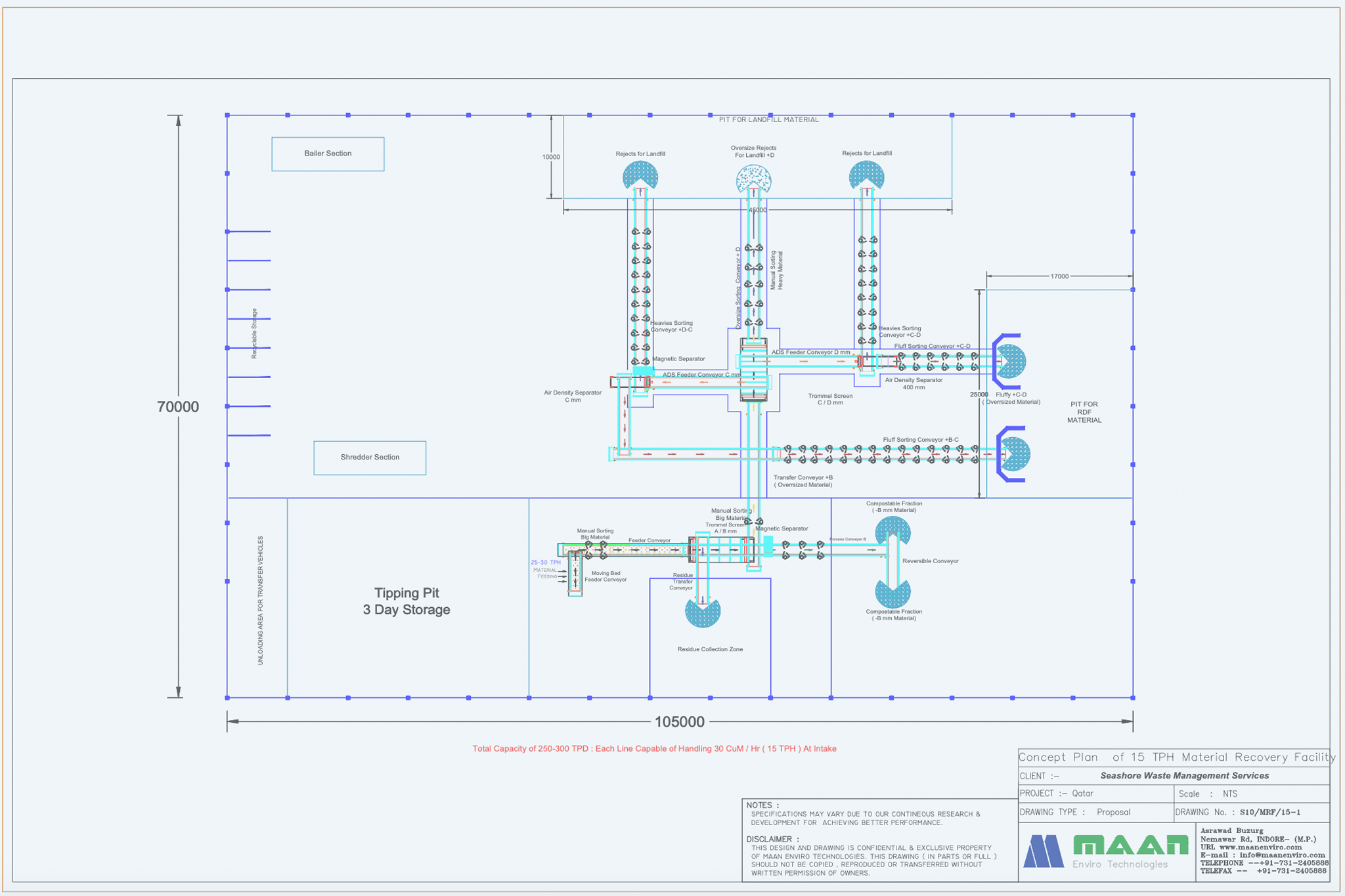Click the TELEFAX number line
The height and width of the screenshot is (896, 1345).
(1263, 871)
